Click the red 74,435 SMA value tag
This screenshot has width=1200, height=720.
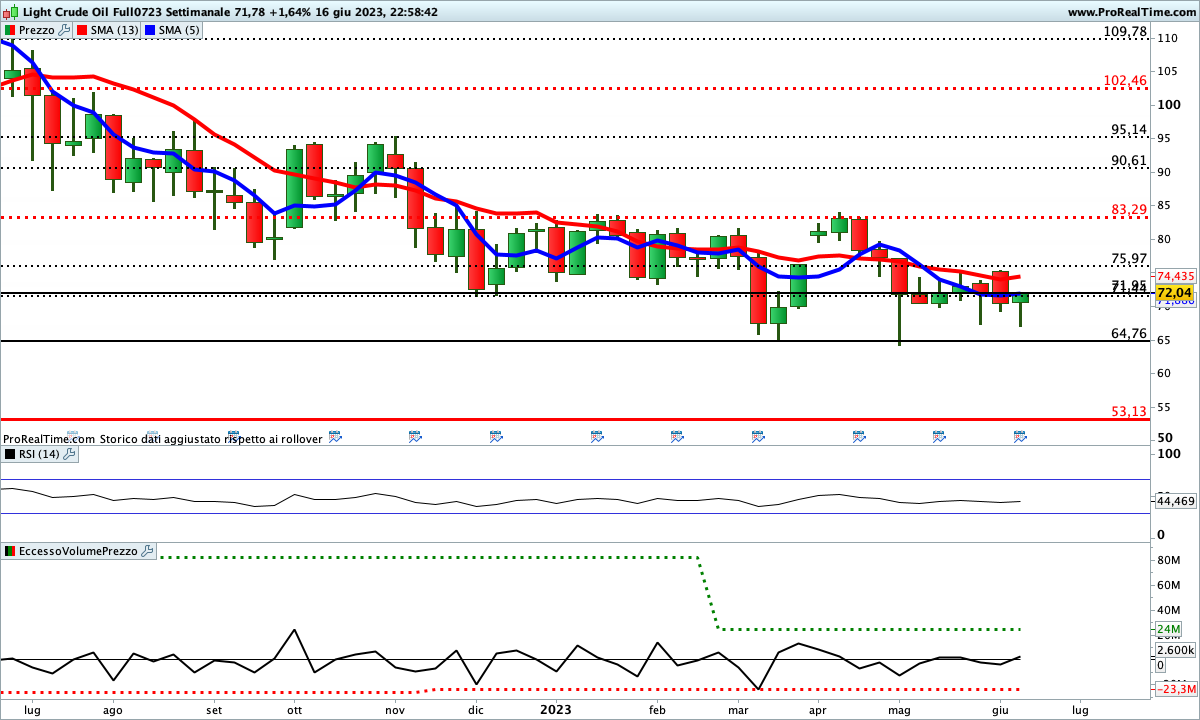pos(1176,276)
